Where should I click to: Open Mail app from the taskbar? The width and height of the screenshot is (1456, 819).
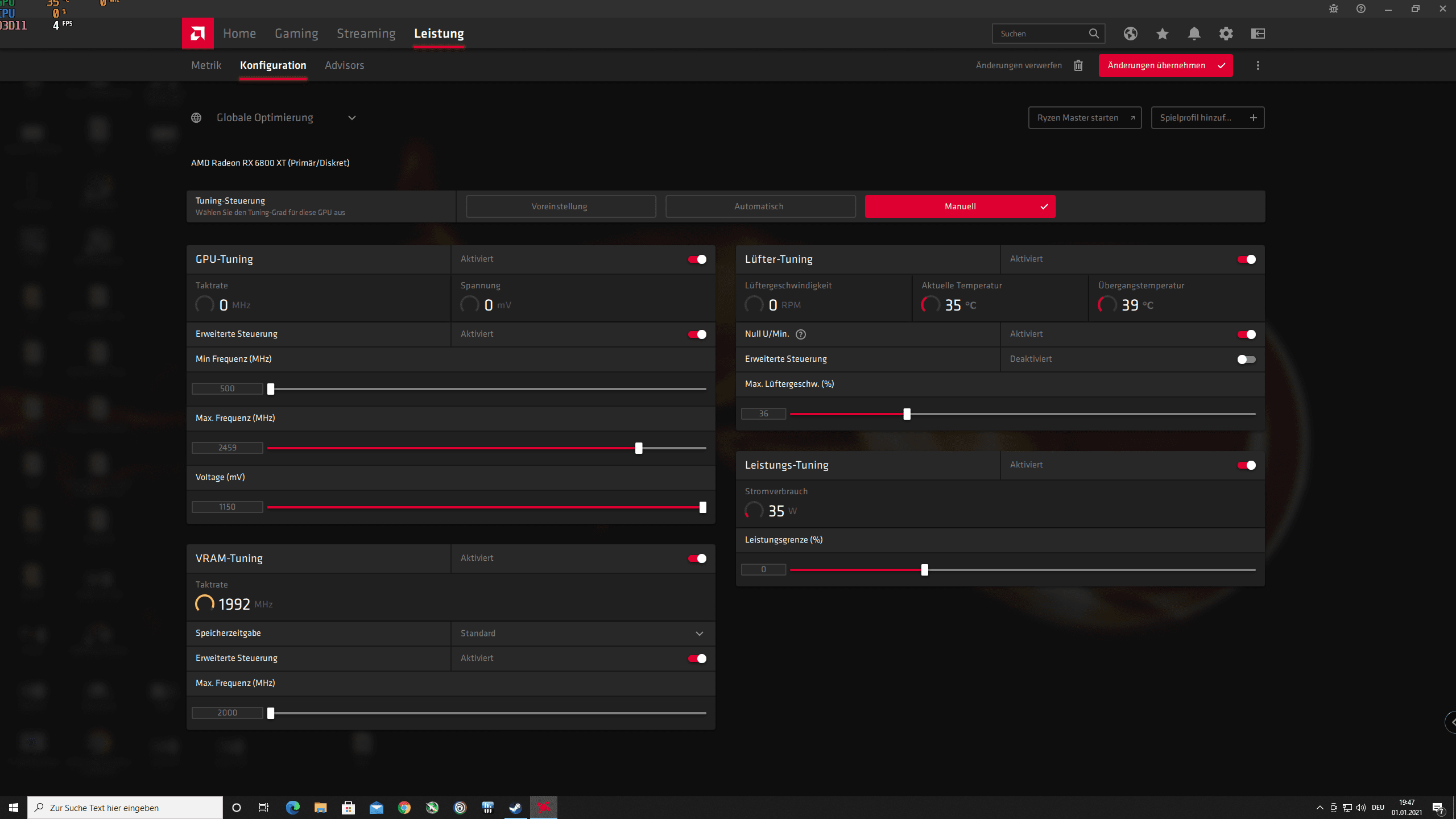[376, 808]
